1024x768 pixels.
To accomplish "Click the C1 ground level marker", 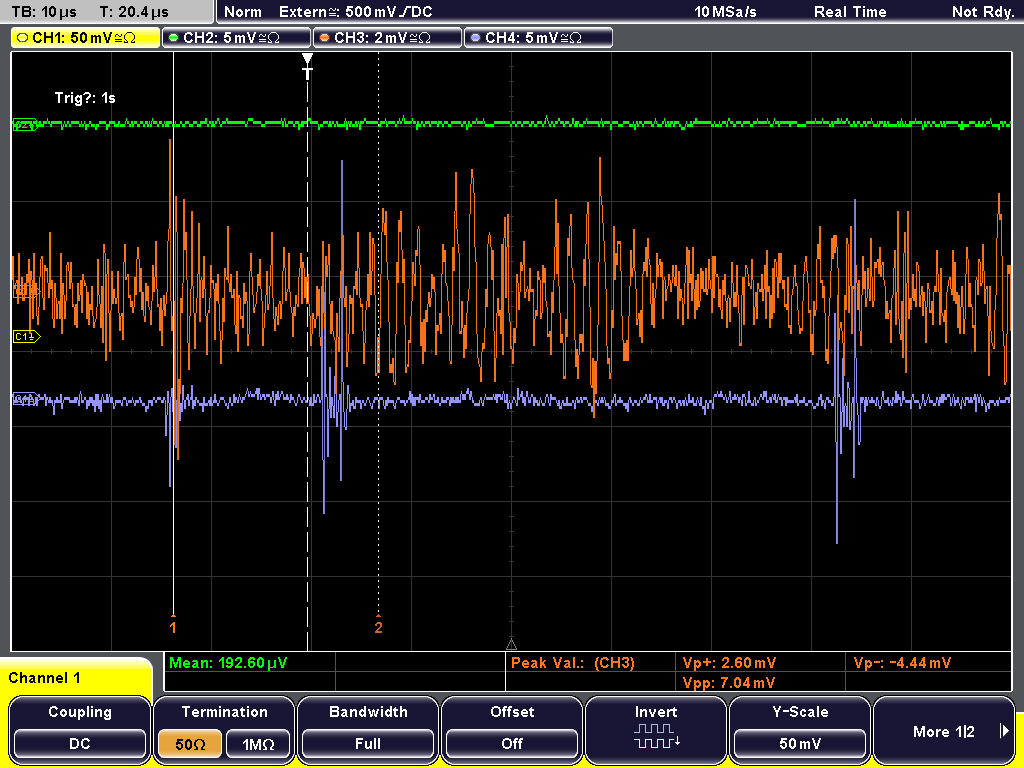I will [27, 336].
